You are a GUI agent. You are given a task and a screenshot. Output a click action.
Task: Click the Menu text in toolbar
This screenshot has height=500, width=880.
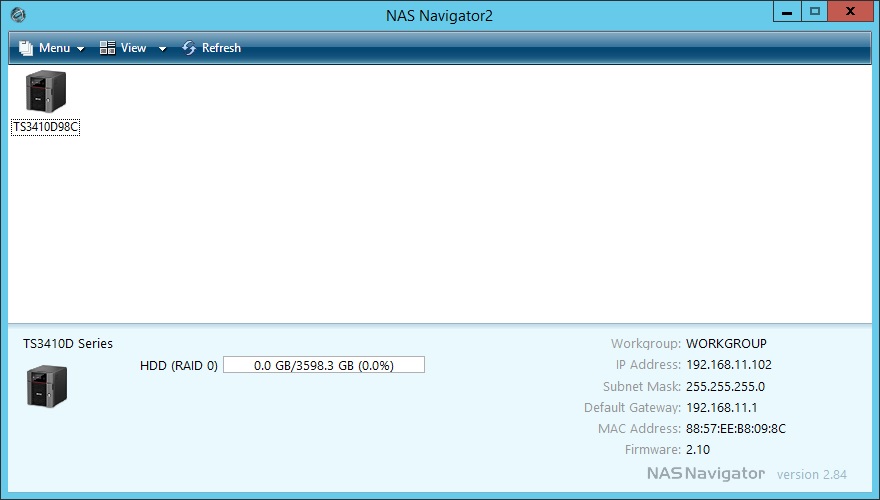coord(54,48)
